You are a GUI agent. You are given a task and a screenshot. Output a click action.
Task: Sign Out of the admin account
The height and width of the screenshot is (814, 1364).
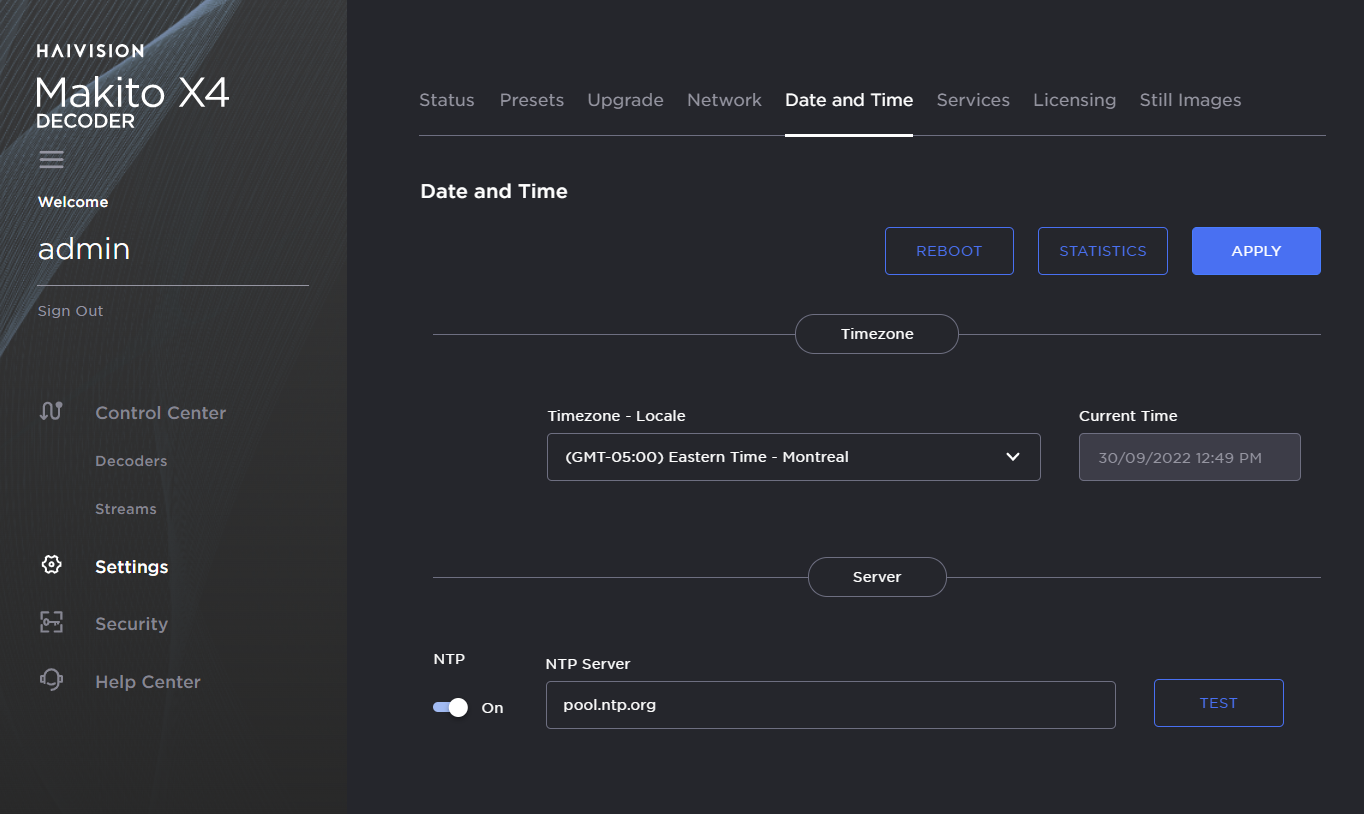click(x=70, y=310)
